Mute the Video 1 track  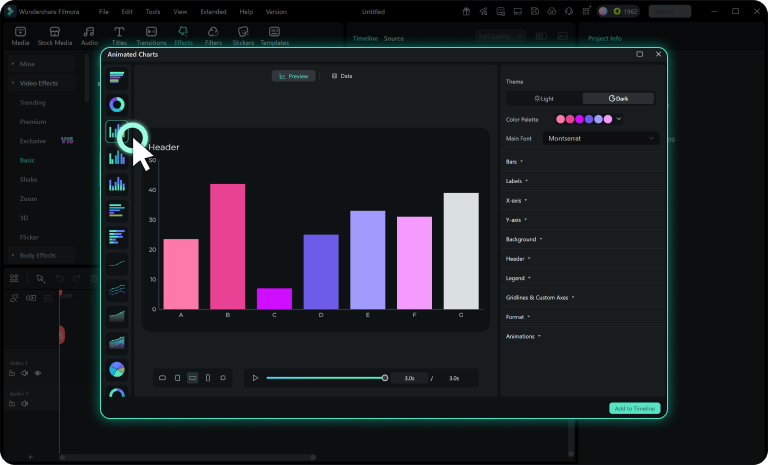pyautogui.click(x=24, y=373)
